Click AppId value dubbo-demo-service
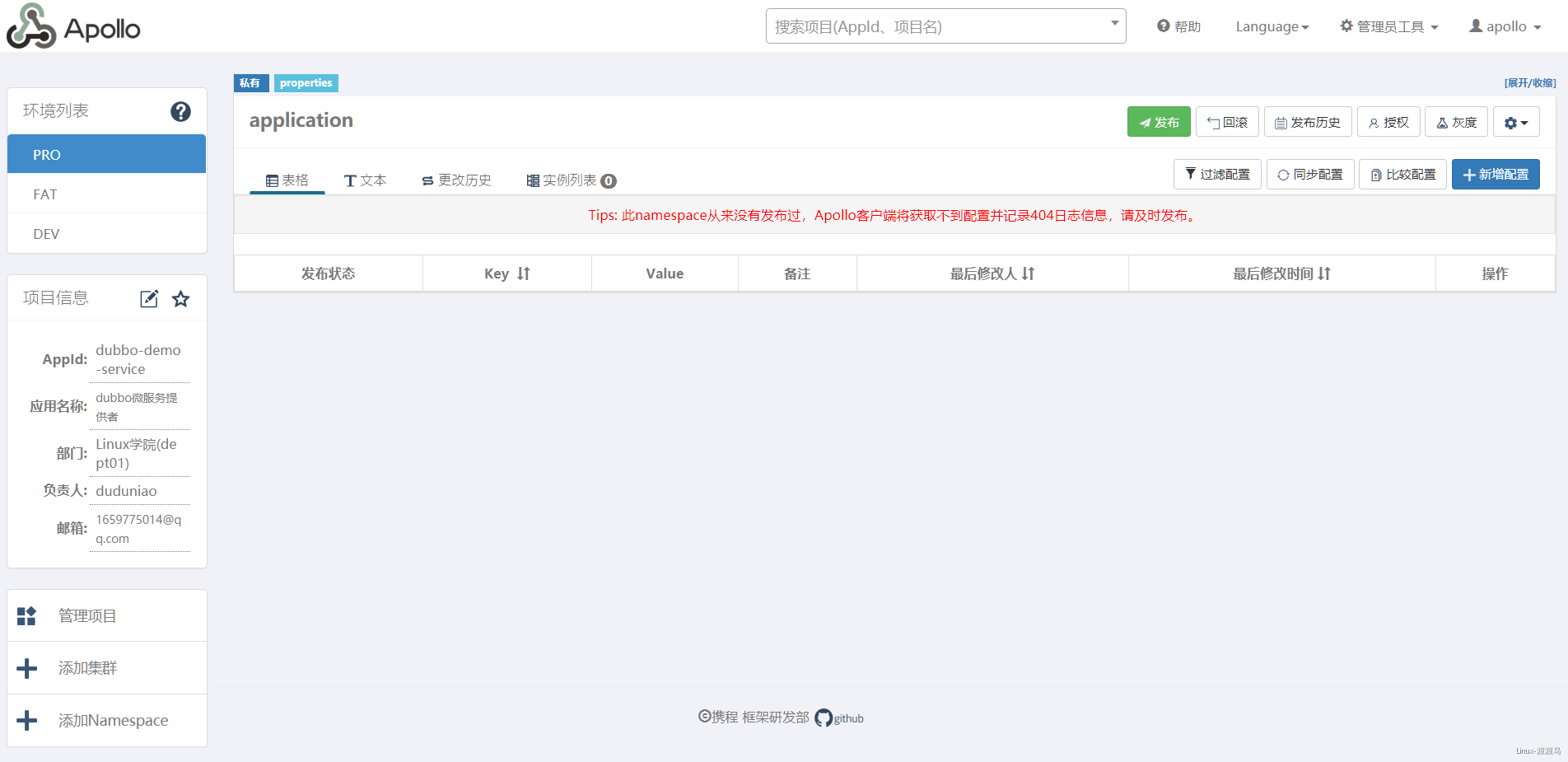This screenshot has height=762, width=1568. (x=138, y=359)
